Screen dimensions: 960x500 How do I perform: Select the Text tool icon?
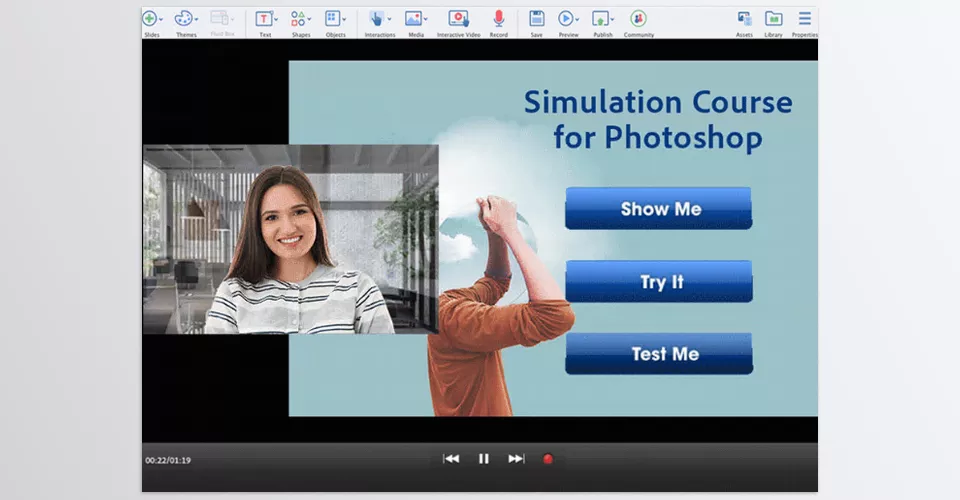tap(263, 18)
